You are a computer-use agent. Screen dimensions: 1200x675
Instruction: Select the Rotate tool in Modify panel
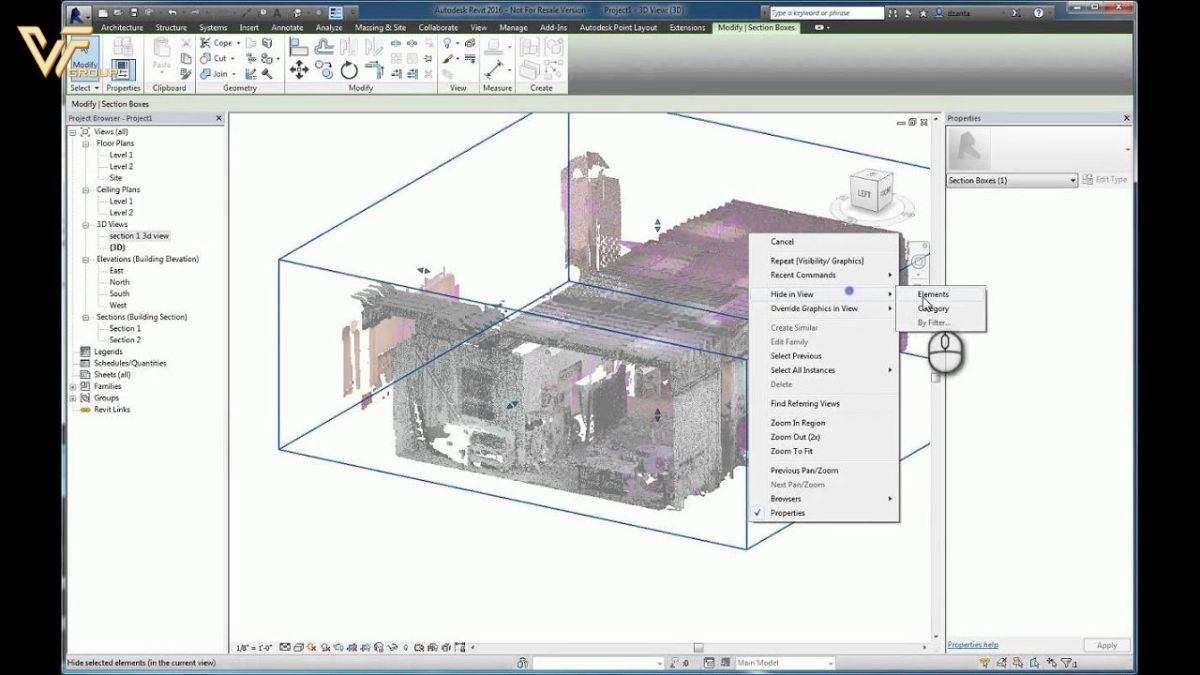[348, 69]
